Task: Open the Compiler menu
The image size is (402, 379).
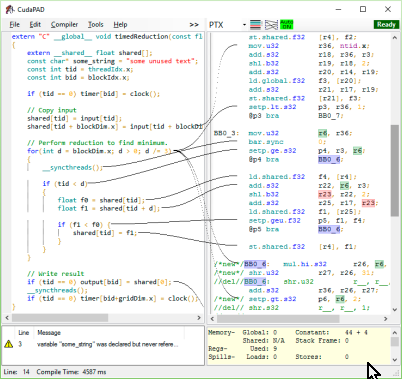Action: (x=64, y=24)
